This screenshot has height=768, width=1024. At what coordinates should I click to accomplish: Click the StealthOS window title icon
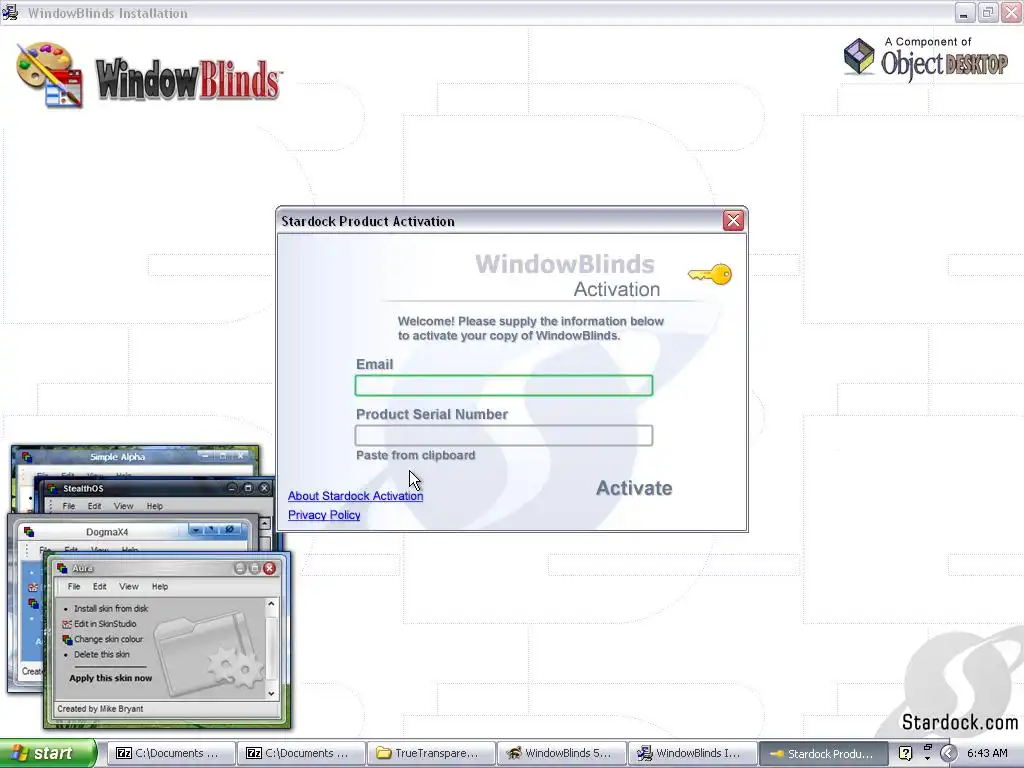(52, 488)
